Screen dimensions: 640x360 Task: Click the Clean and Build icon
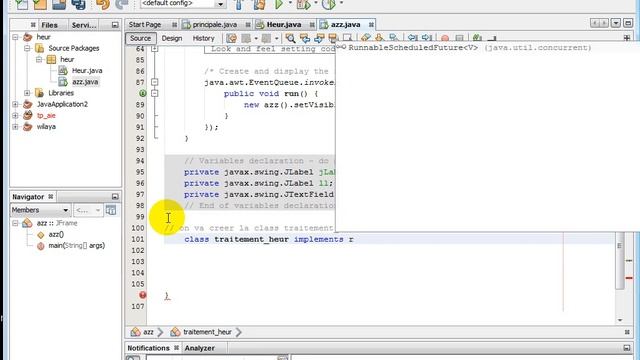point(259,4)
